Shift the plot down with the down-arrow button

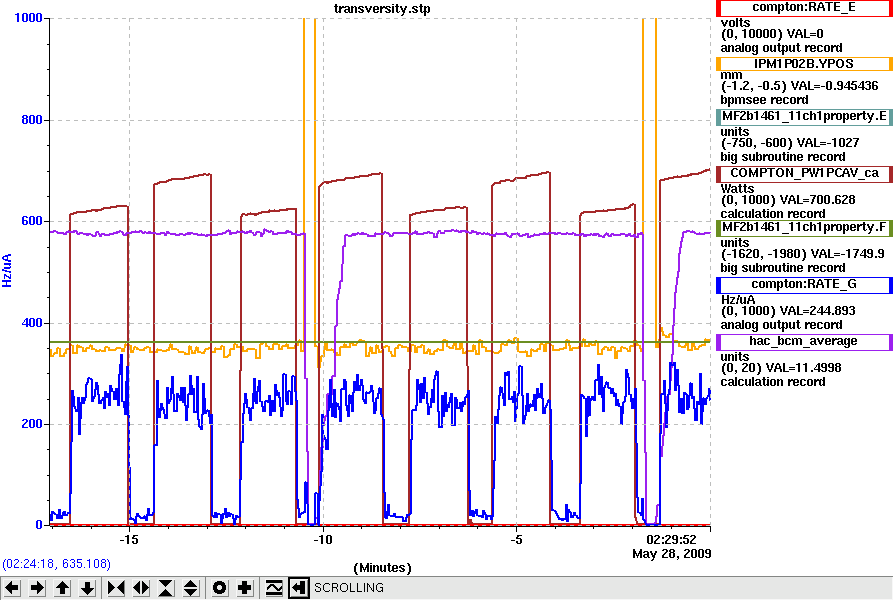(x=87, y=587)
